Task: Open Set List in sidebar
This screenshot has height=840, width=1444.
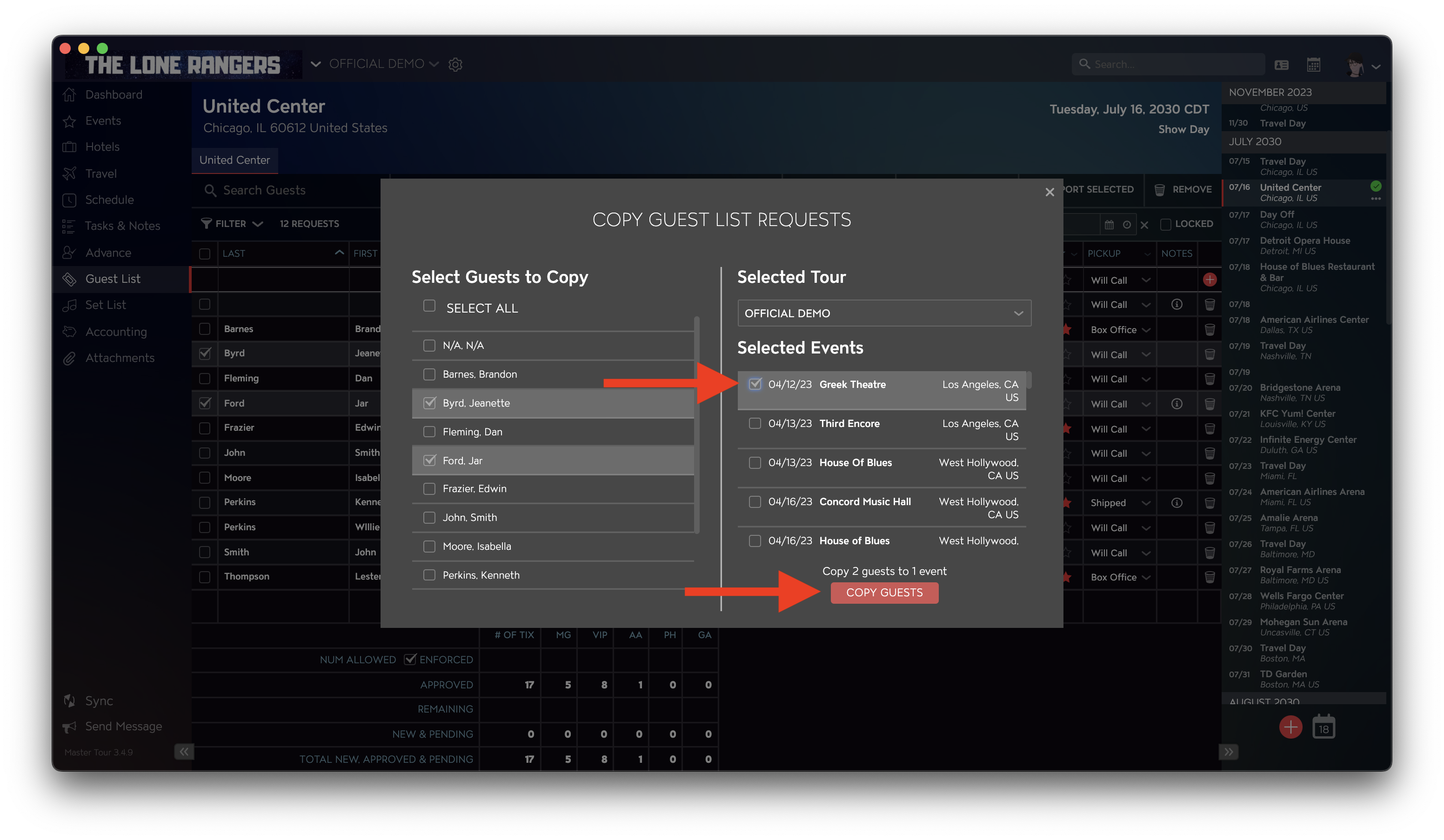Action: pyautogui.click(x=106, y=305)
